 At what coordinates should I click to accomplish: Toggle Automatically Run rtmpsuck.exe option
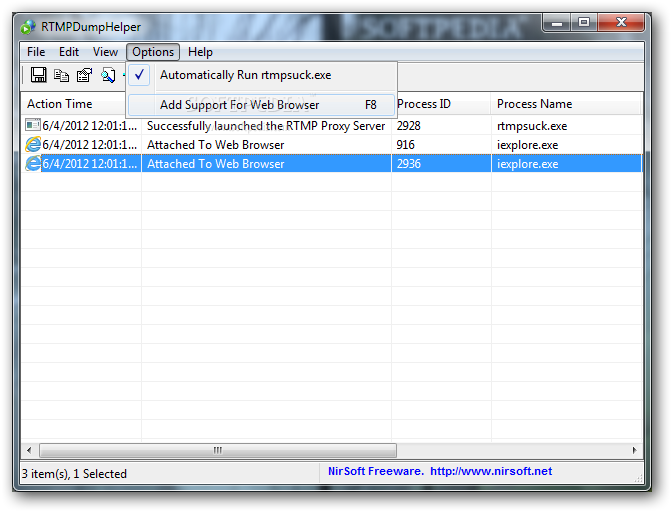point(261,75)
